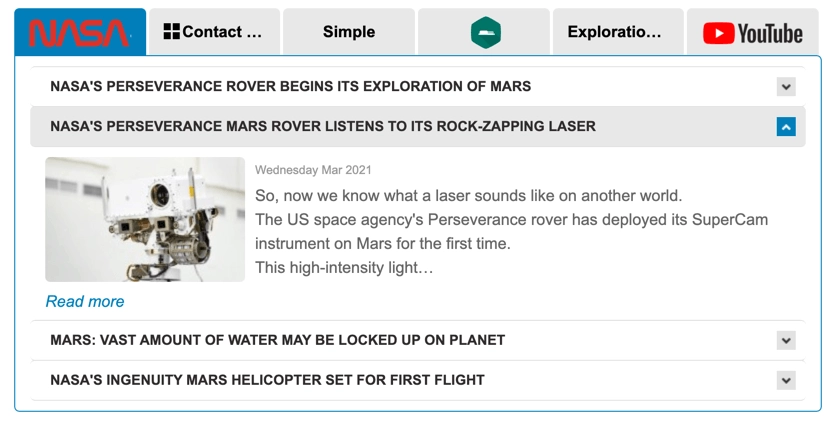Click headline "Ingenuity Mars Helicopter Set for First Flight"
832x427 pixels.
tap(267, 380)
